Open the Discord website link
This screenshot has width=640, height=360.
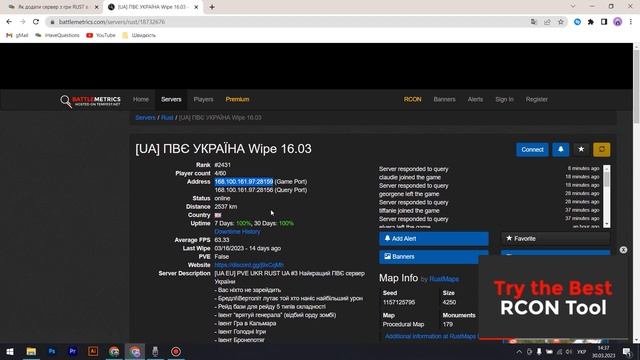click(249, 265)
